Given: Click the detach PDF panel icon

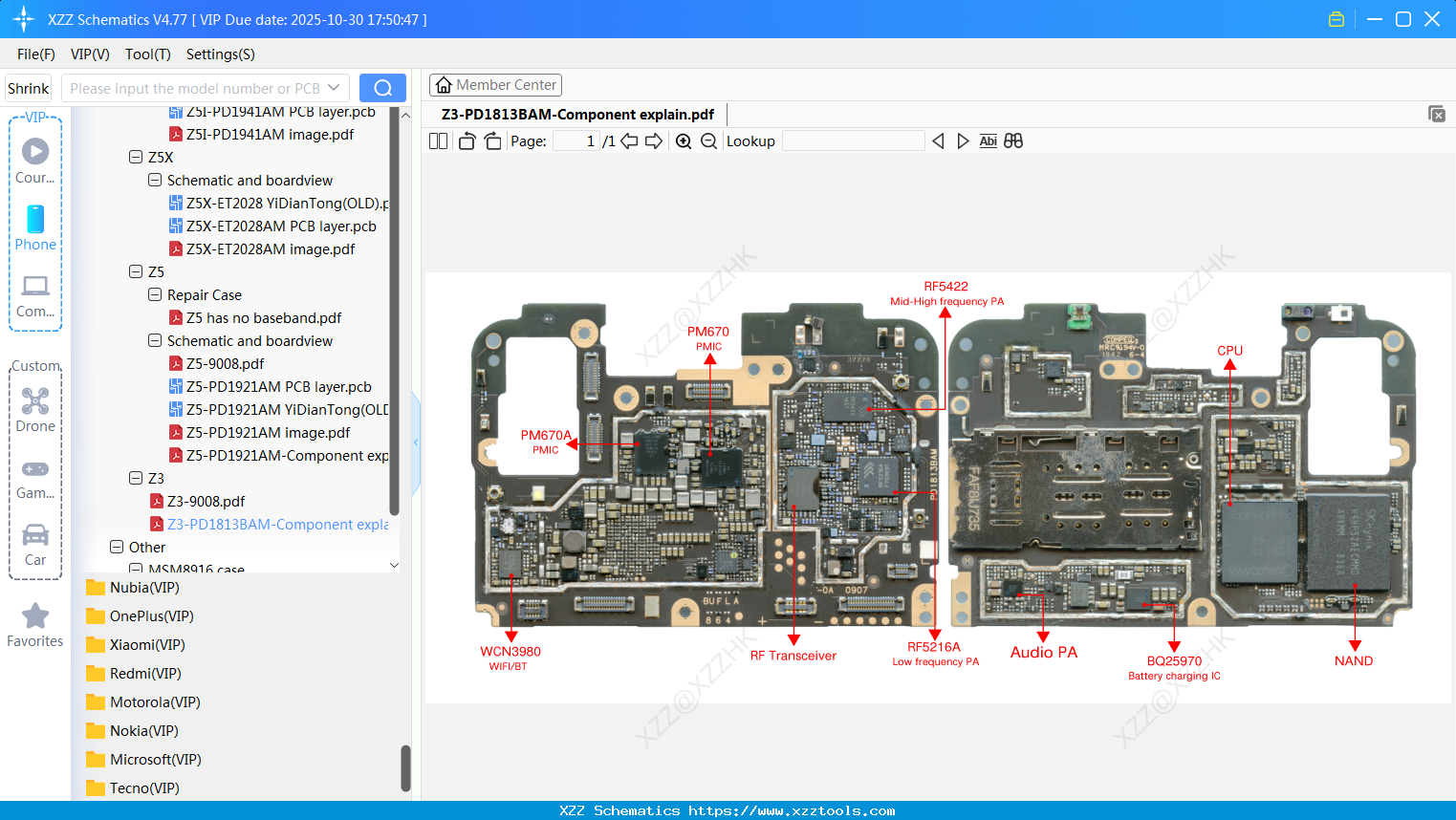Looking at the screenshot, I should point(1437,114).
